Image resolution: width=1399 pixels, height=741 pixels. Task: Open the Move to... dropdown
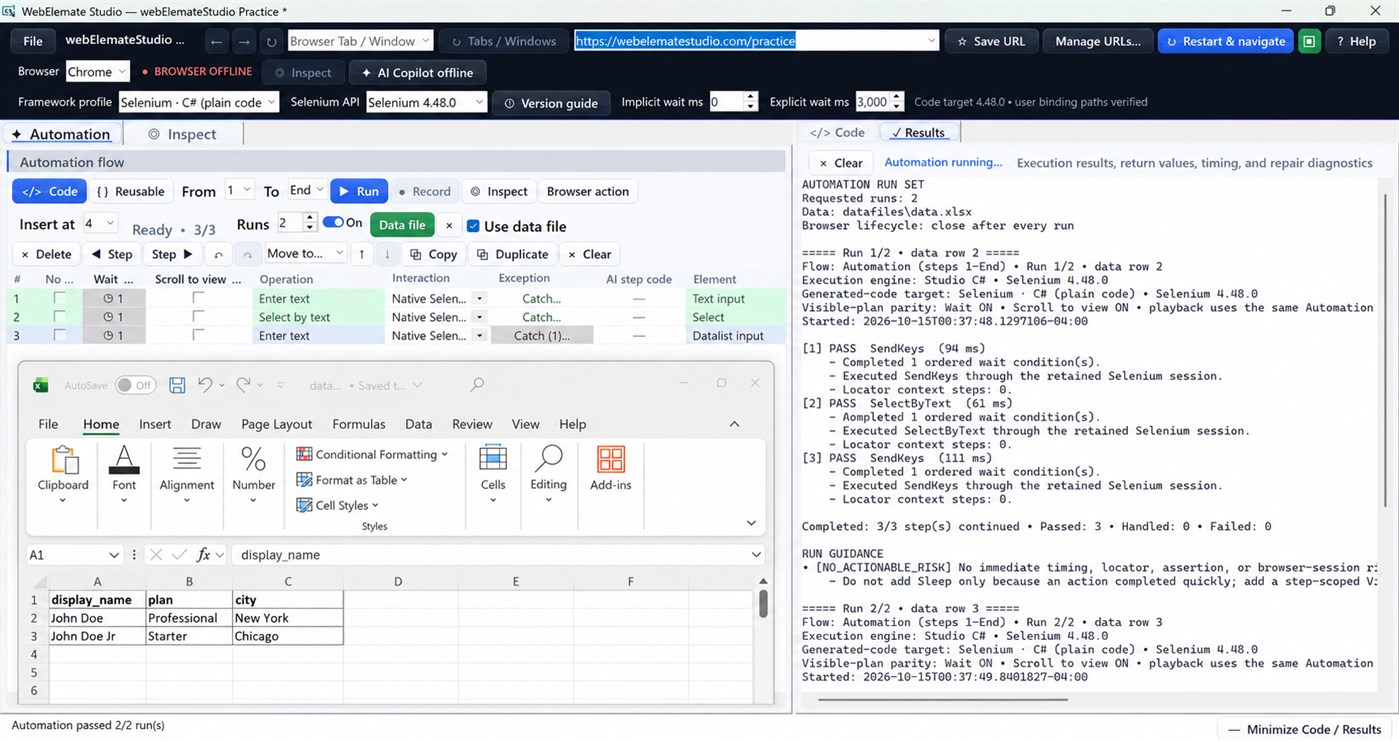(x=305, y=254)
